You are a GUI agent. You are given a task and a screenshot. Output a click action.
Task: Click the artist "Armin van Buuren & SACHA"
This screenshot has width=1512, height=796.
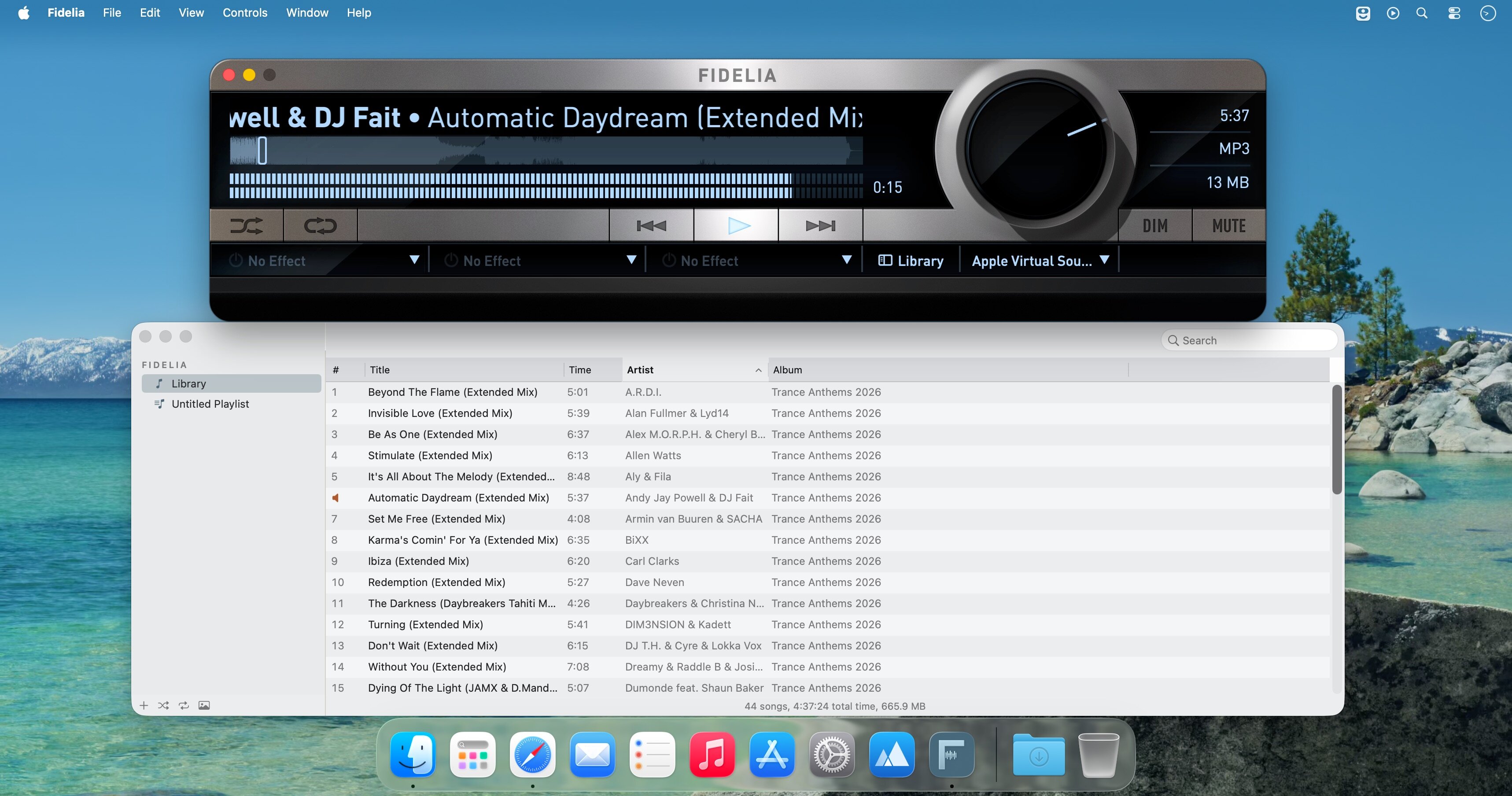[x=694, y=519]
